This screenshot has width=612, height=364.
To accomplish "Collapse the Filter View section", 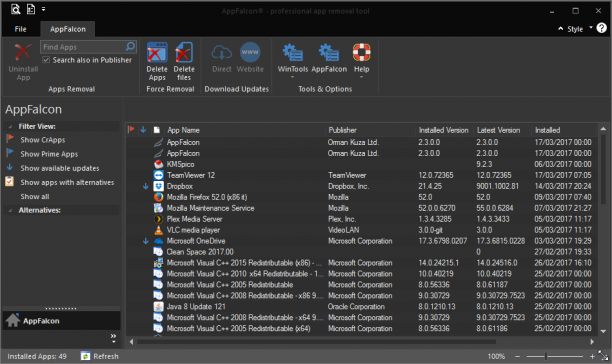I will pyautogui.click(x=10, y=126).
